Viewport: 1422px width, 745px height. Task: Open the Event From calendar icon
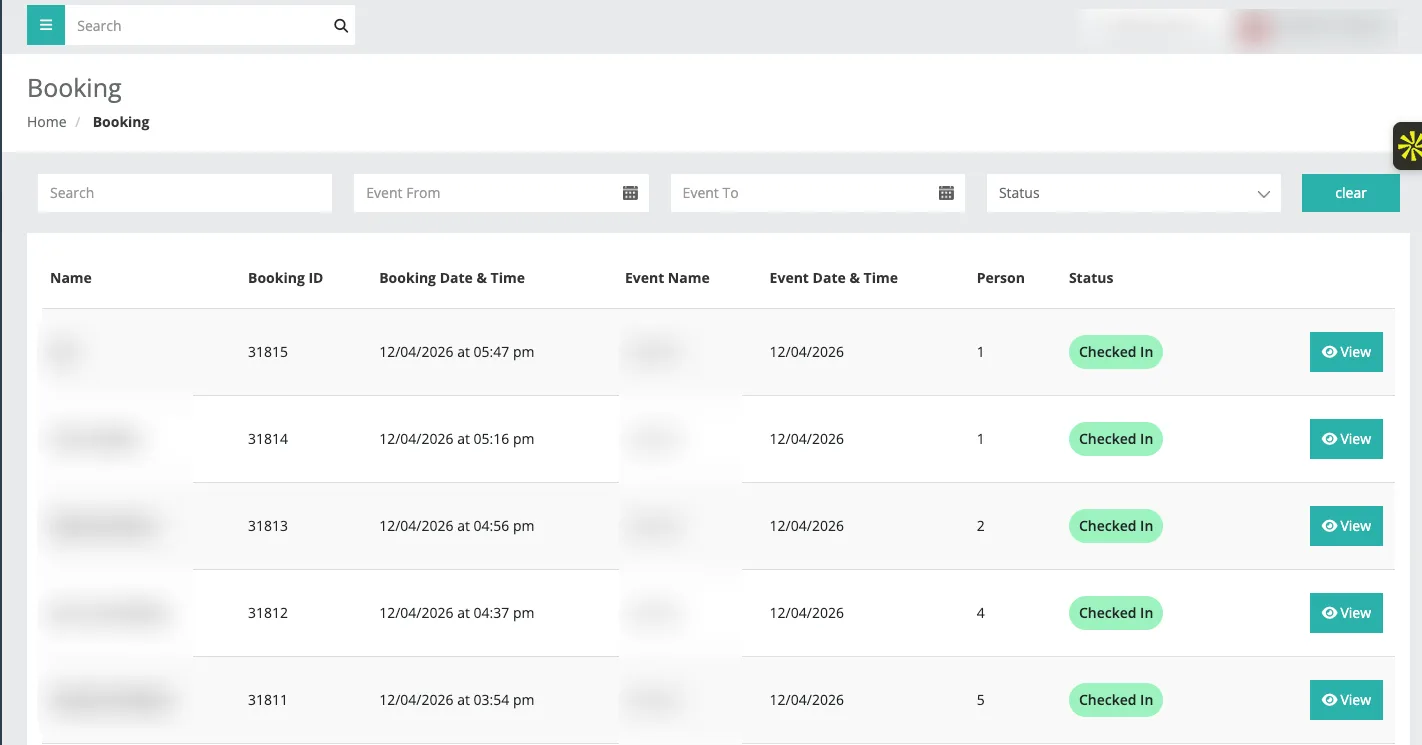[630, 193]
